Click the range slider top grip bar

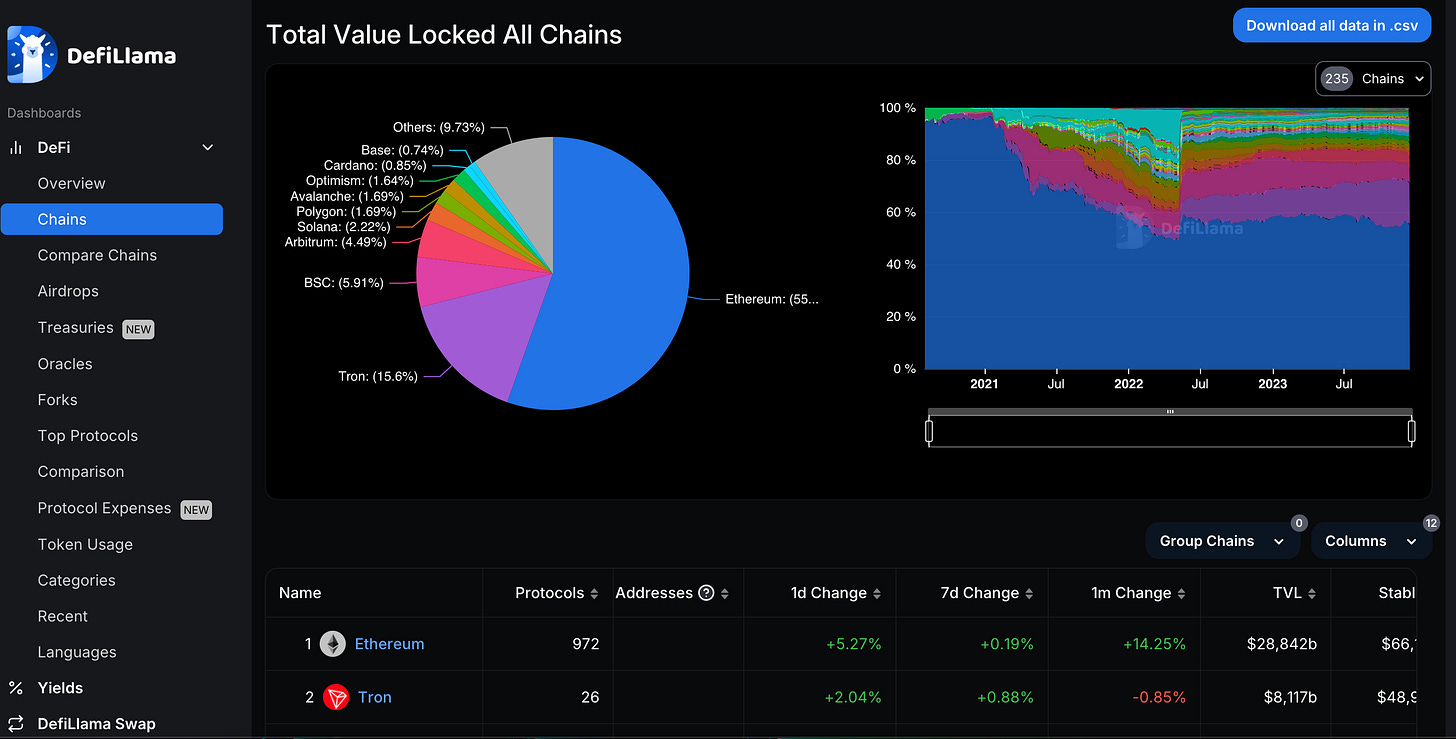pos(1170,411)
